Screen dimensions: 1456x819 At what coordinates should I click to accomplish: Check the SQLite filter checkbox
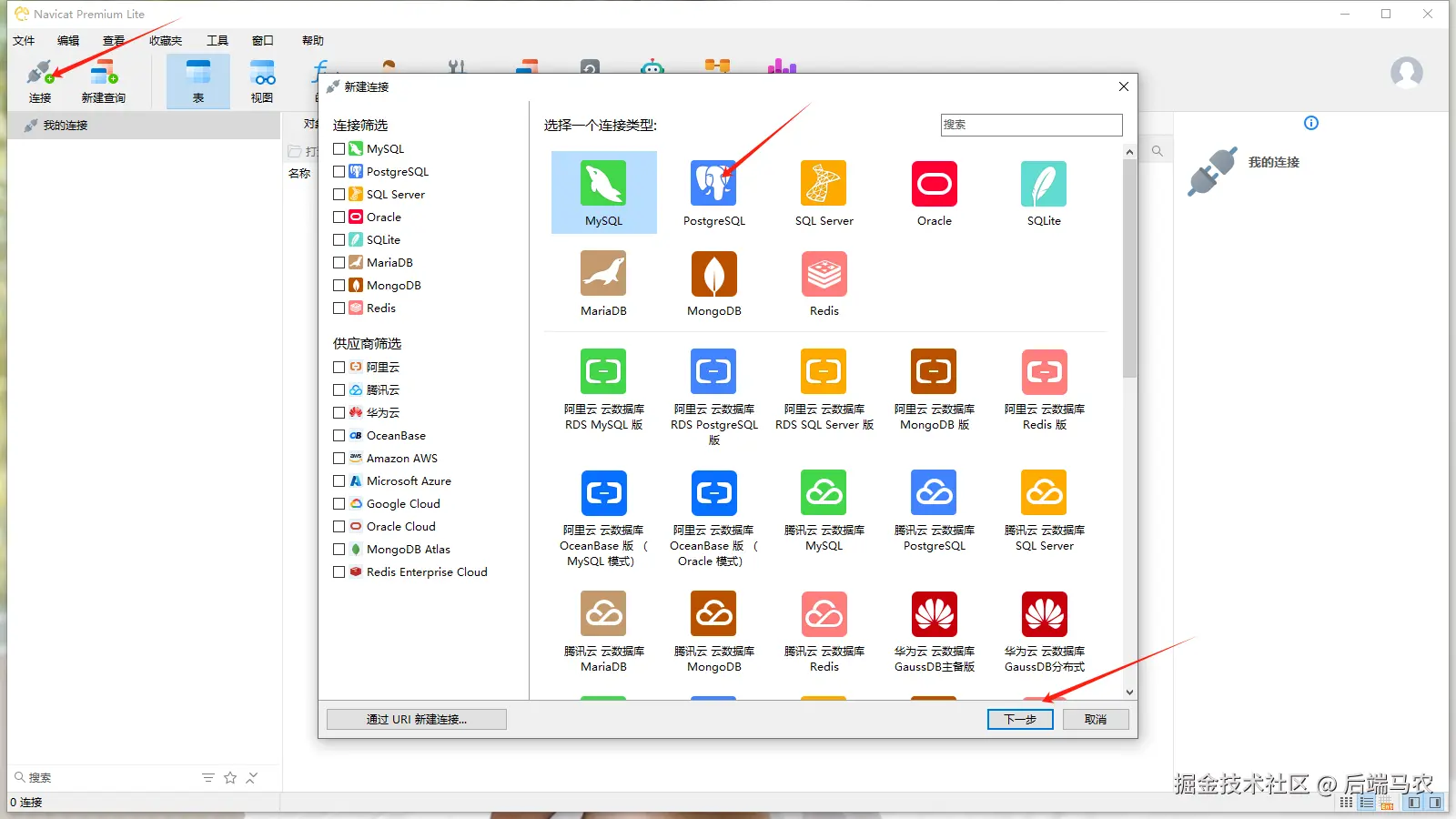point(339,239)
